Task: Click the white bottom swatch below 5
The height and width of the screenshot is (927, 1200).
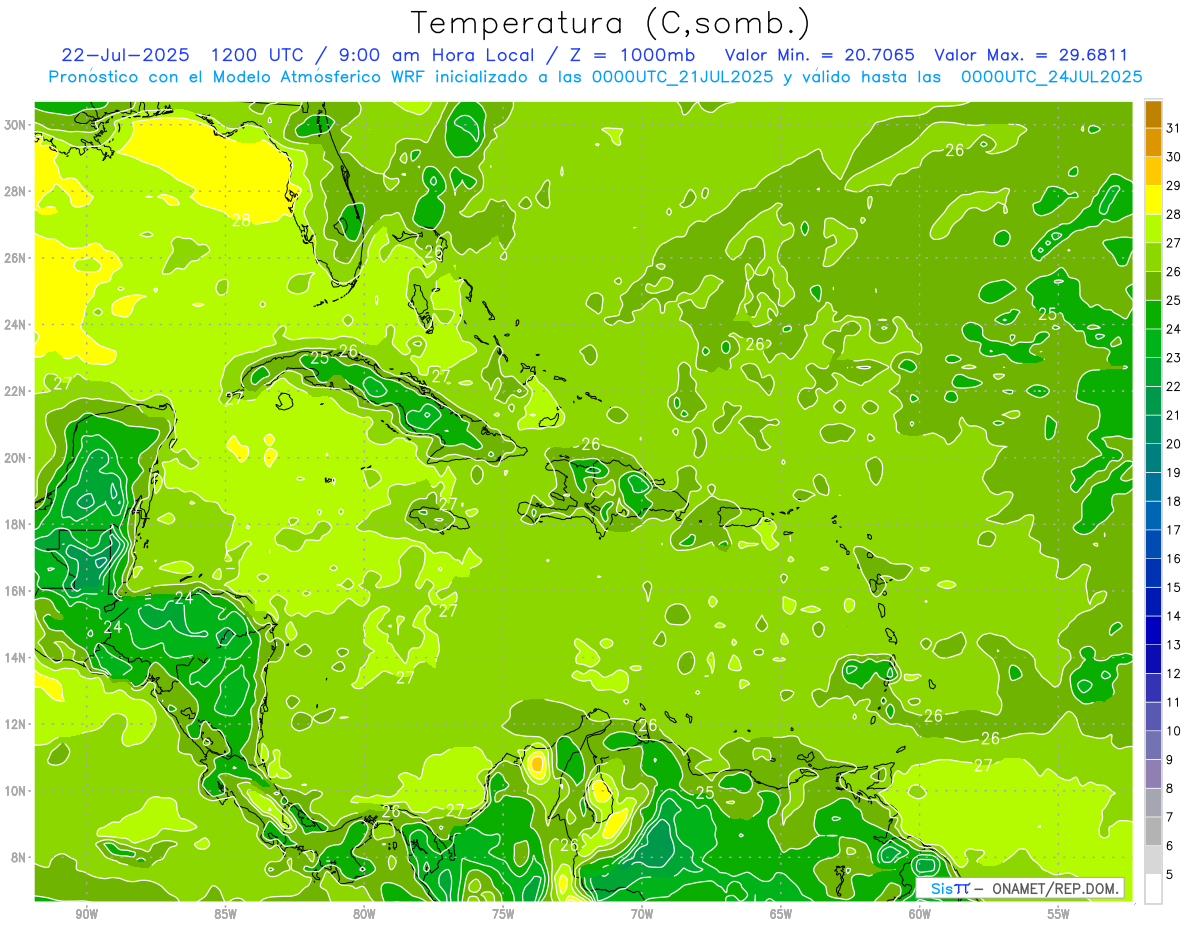Action: click(1153, 889)
